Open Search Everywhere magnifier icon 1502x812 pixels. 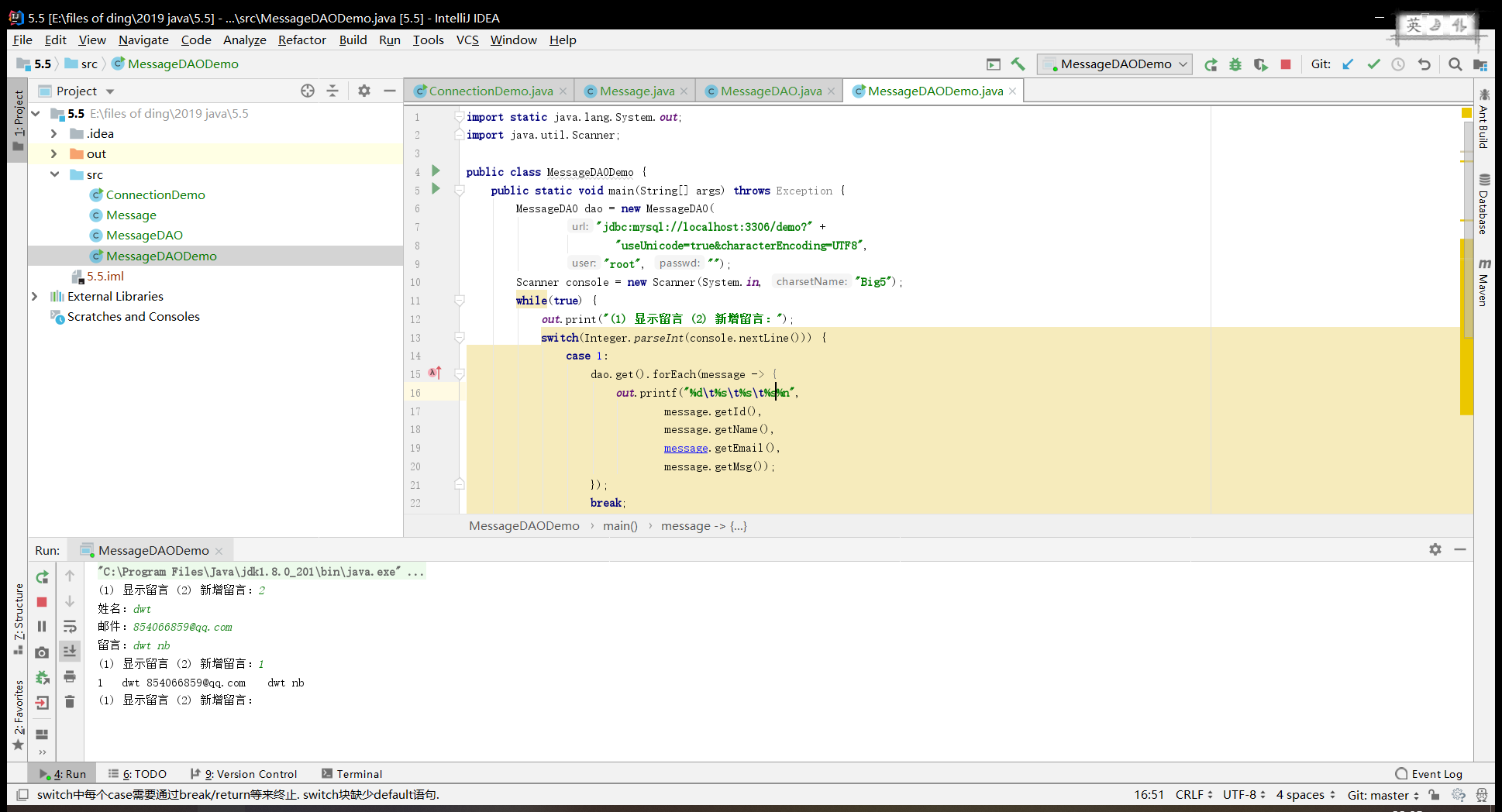pos(1455,64)
